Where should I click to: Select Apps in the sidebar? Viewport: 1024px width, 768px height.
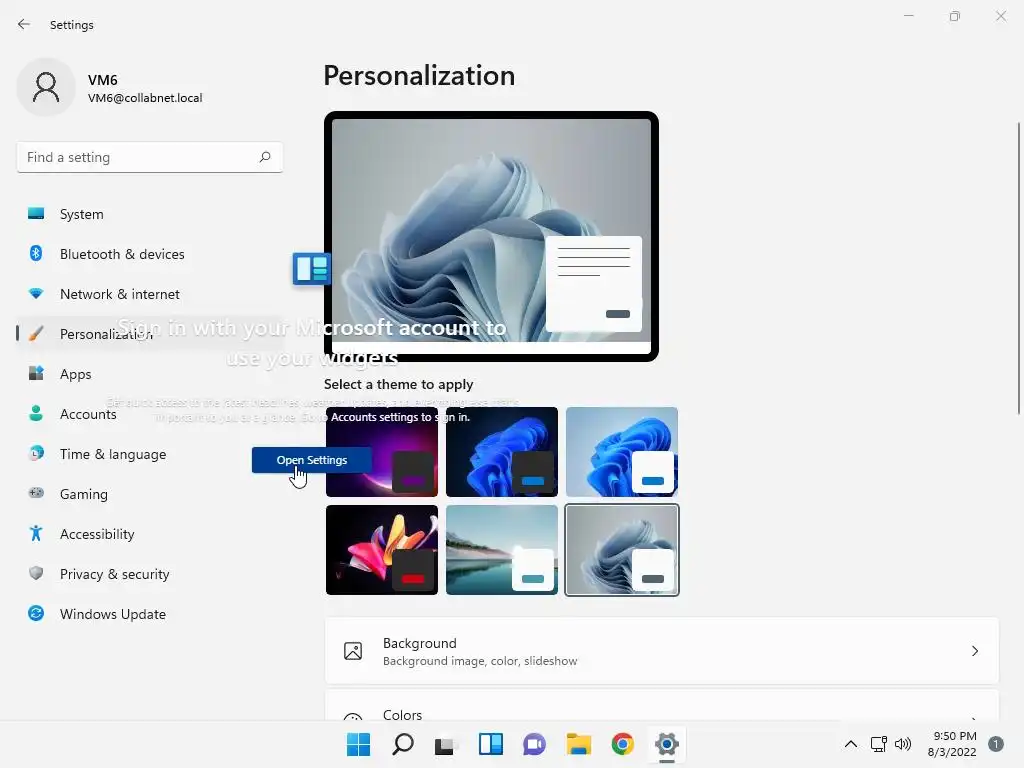click(x=150, y=374)
